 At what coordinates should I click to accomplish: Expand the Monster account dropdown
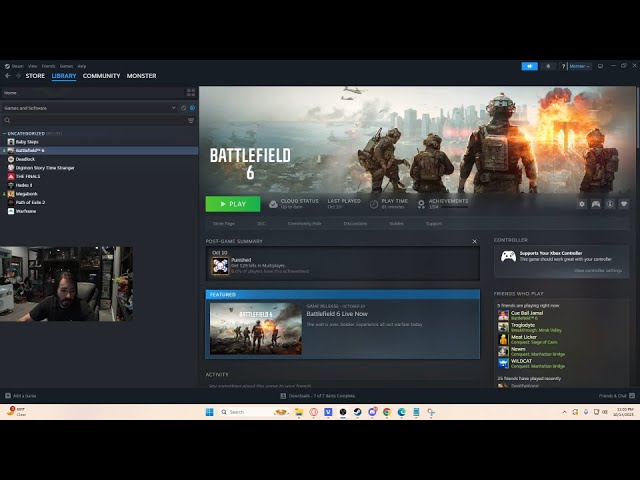[579, 66]
